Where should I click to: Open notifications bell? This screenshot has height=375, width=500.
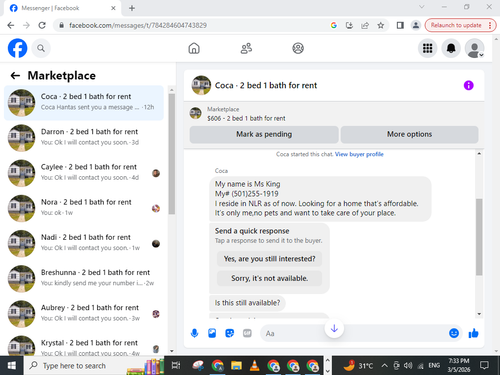click(451, 48)
